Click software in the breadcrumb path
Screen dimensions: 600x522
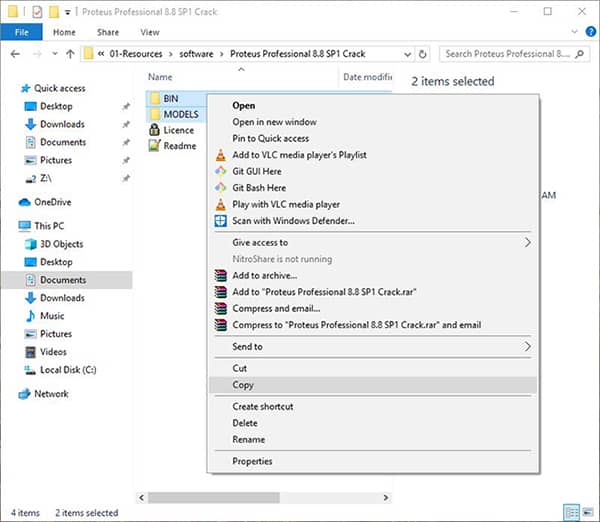click(196, 54)
